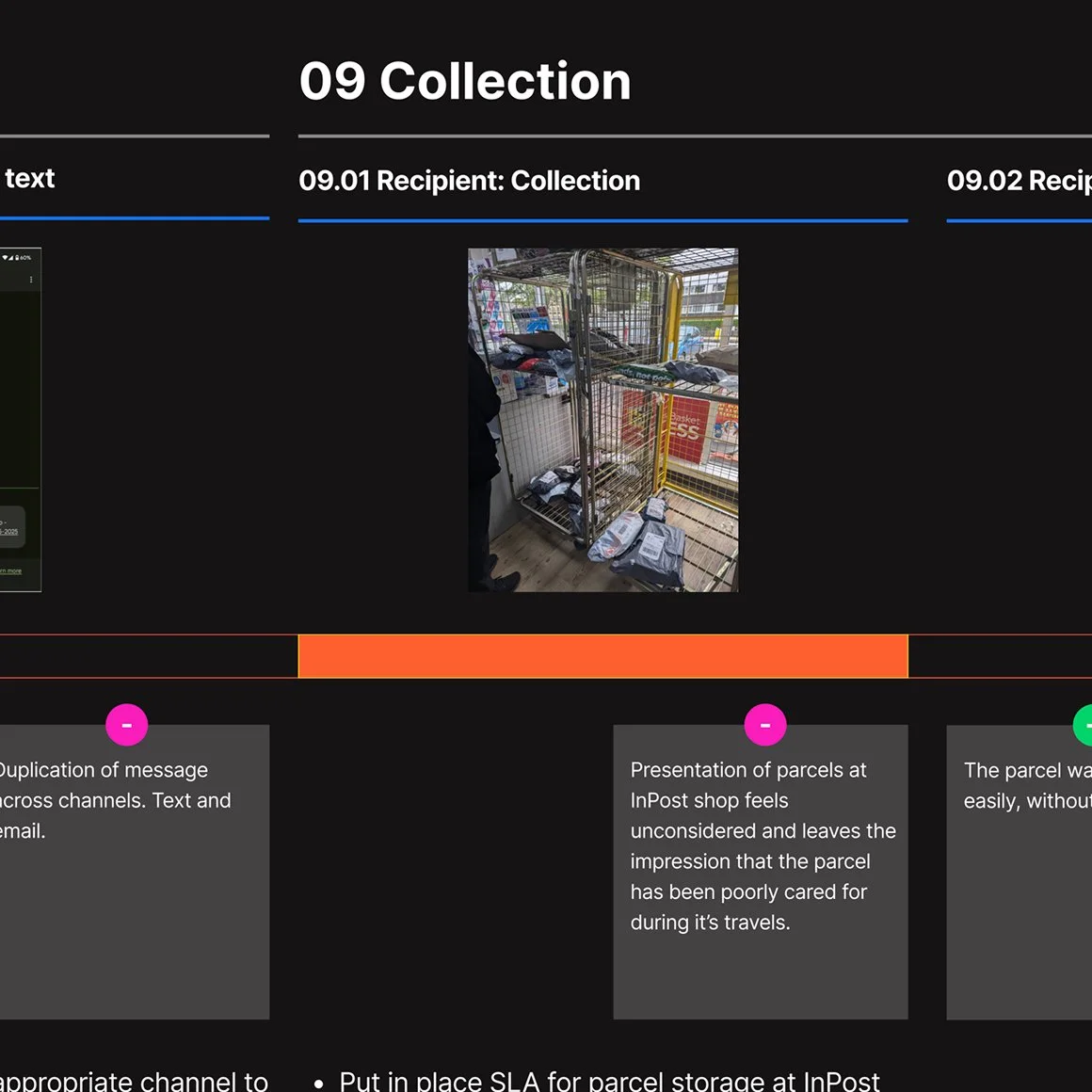Select the '09.01 Recipient: Collection' step title
Screen dimensions: 1092x1092
[470, 181]
